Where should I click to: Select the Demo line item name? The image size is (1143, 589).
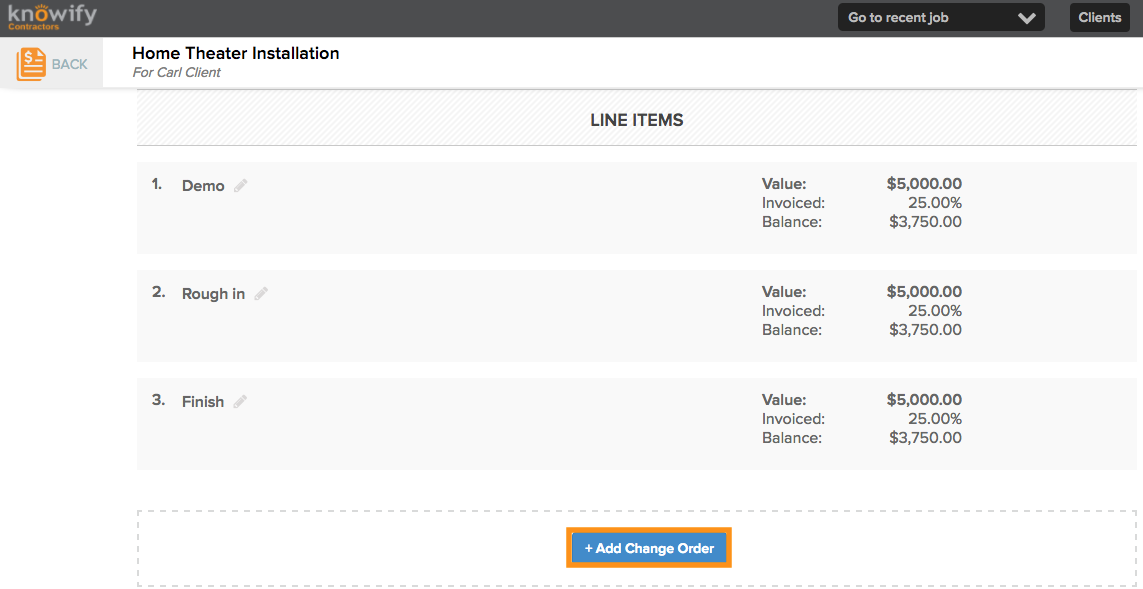(203, 186)
